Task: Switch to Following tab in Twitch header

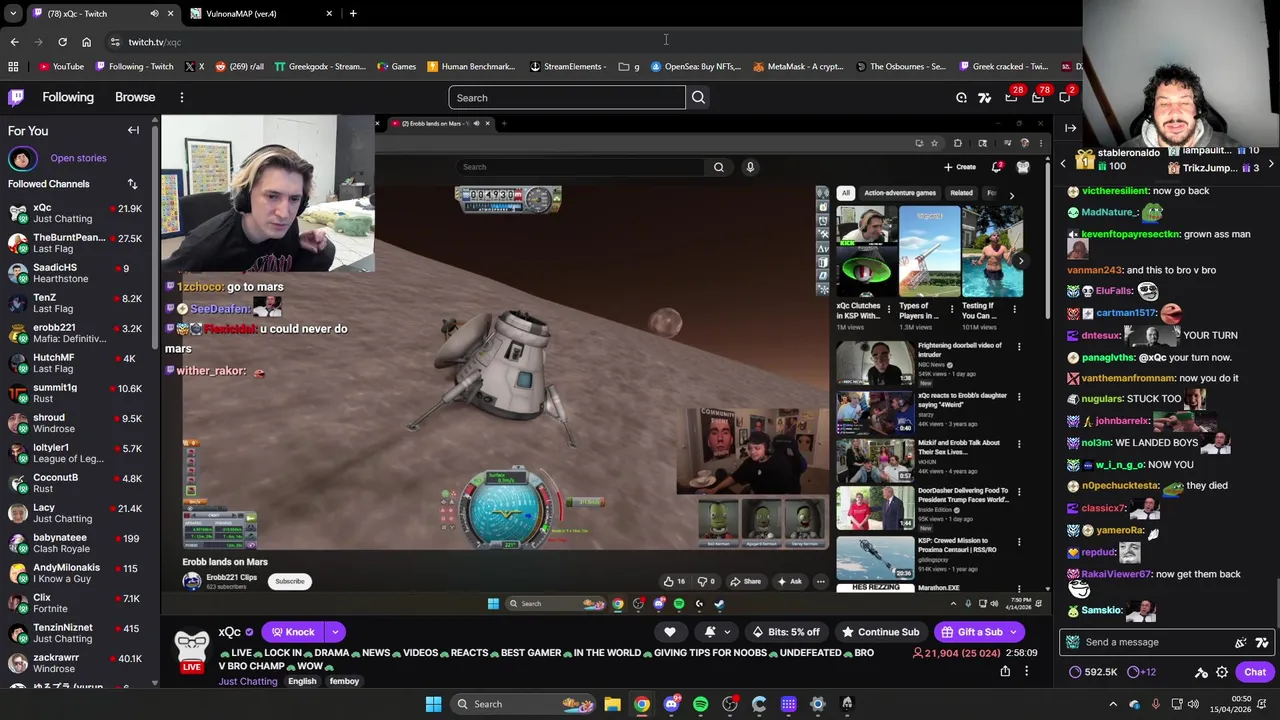Action: (x=68, y=97)
